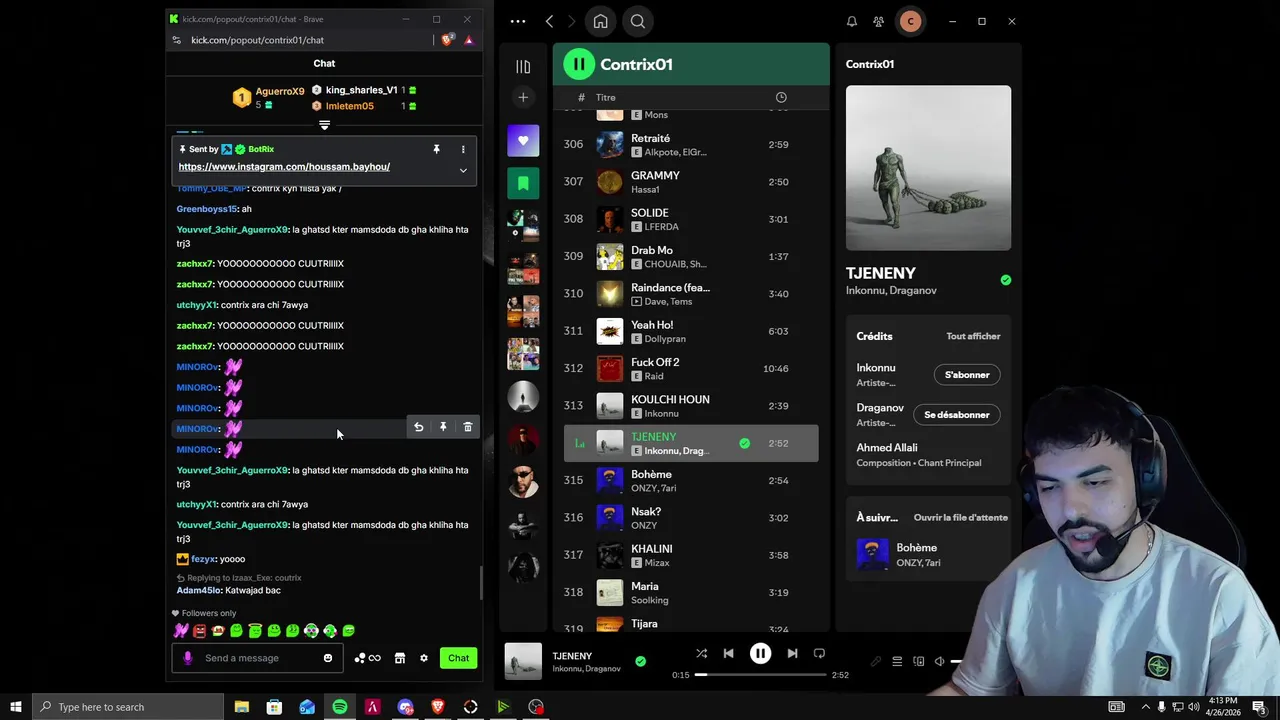Select track Raindance row
This screenshot has width=1280, height=720.
coord(691,294)
